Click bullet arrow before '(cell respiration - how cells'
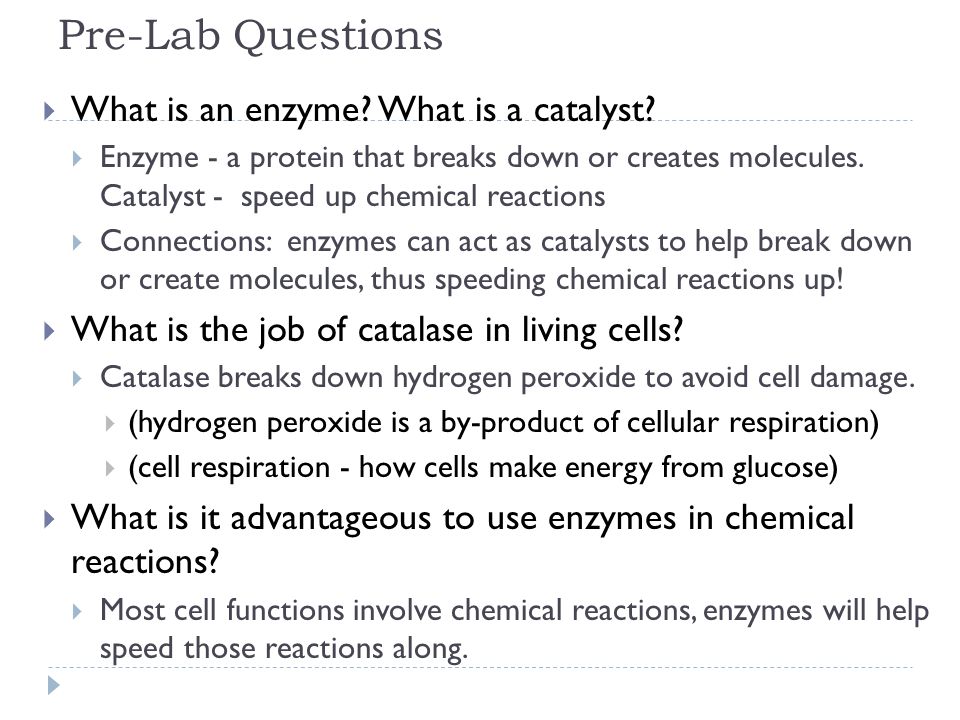The width and height of the screenshot is (960, 720). (x=110, y=469)
